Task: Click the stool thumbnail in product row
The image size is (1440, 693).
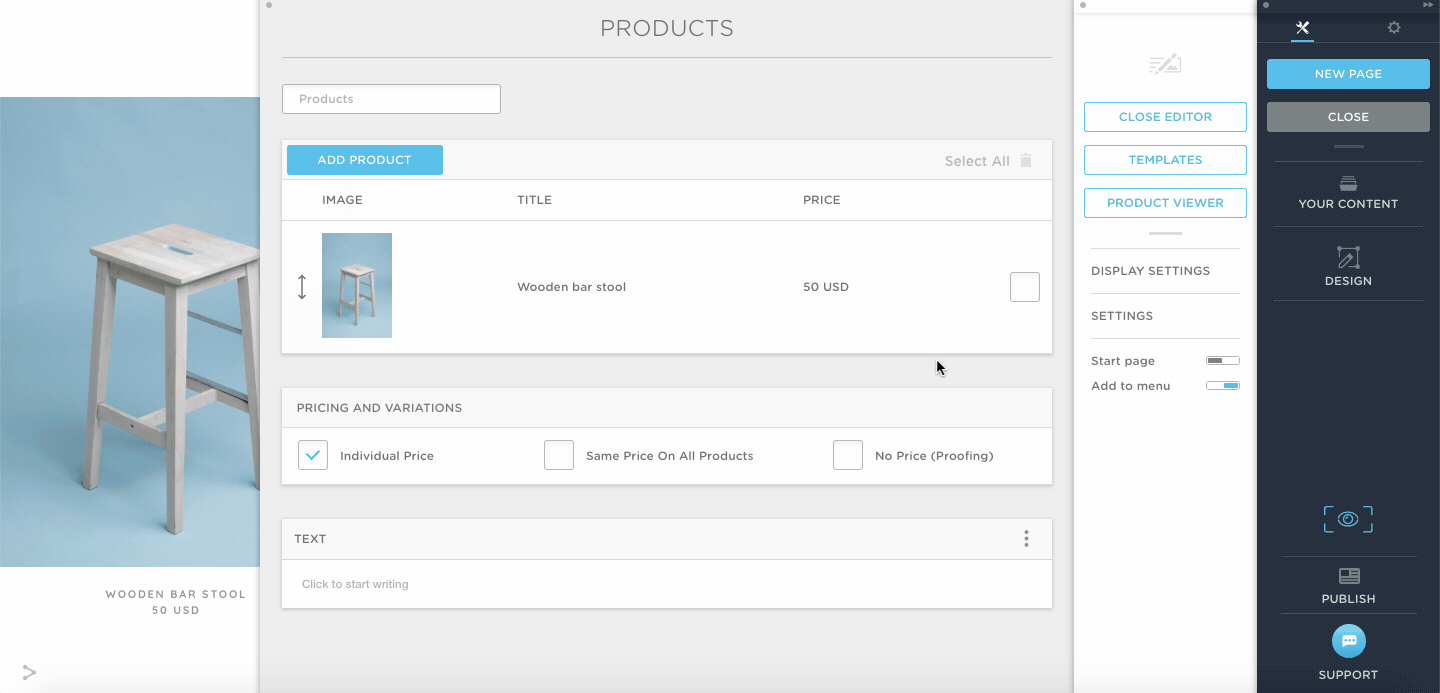Action: [x=357, y=286]
